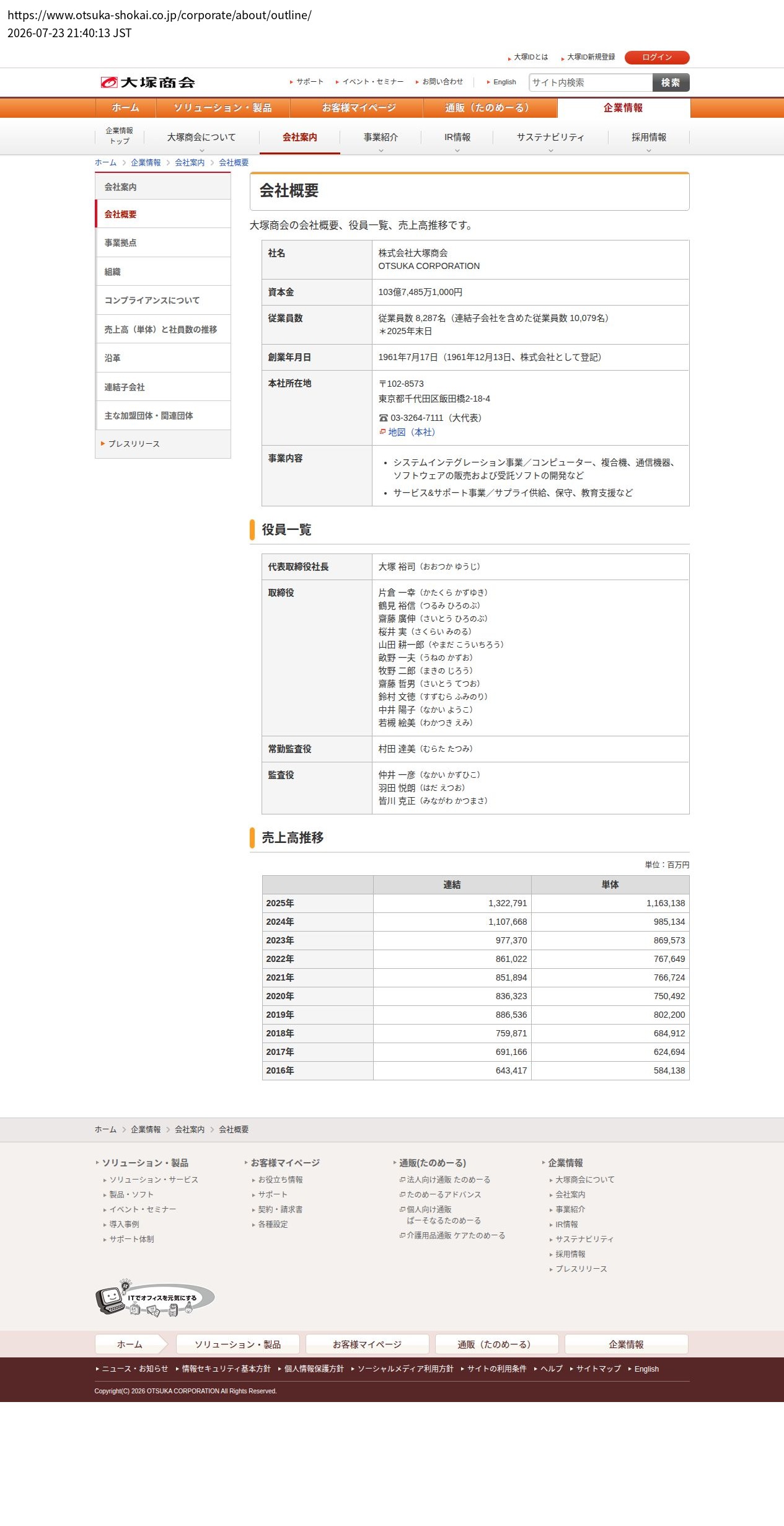Select 会社概要 in the sidebar
784x1526 pixels.
163,214
